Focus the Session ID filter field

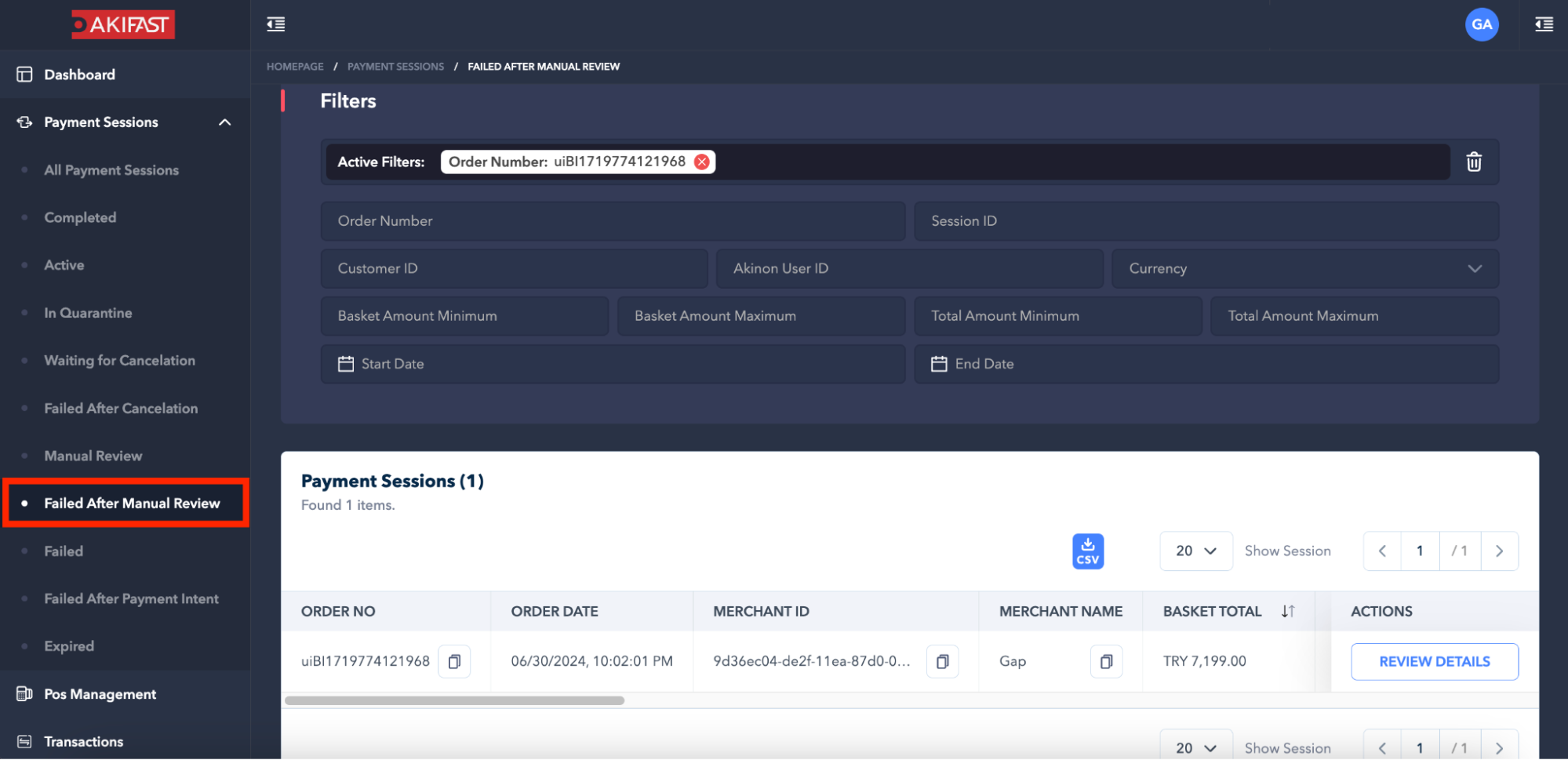(1206, 221)
